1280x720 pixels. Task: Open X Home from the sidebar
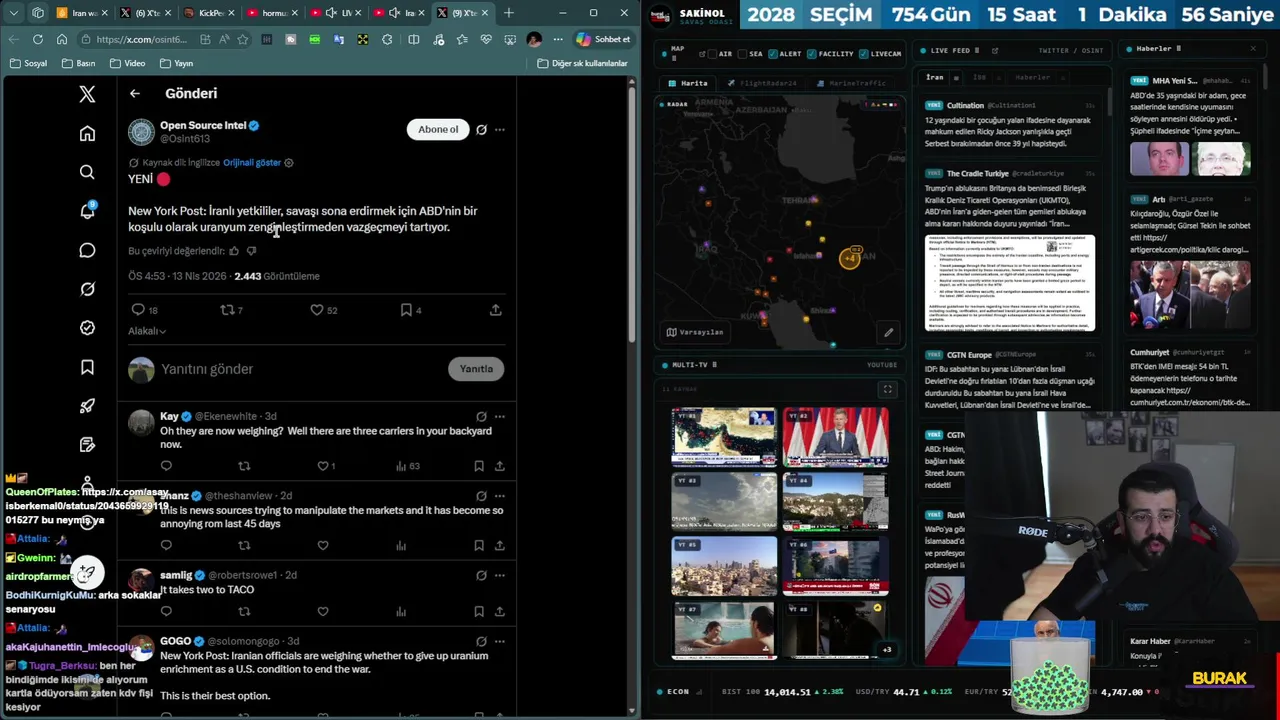[x=87, y=134]
